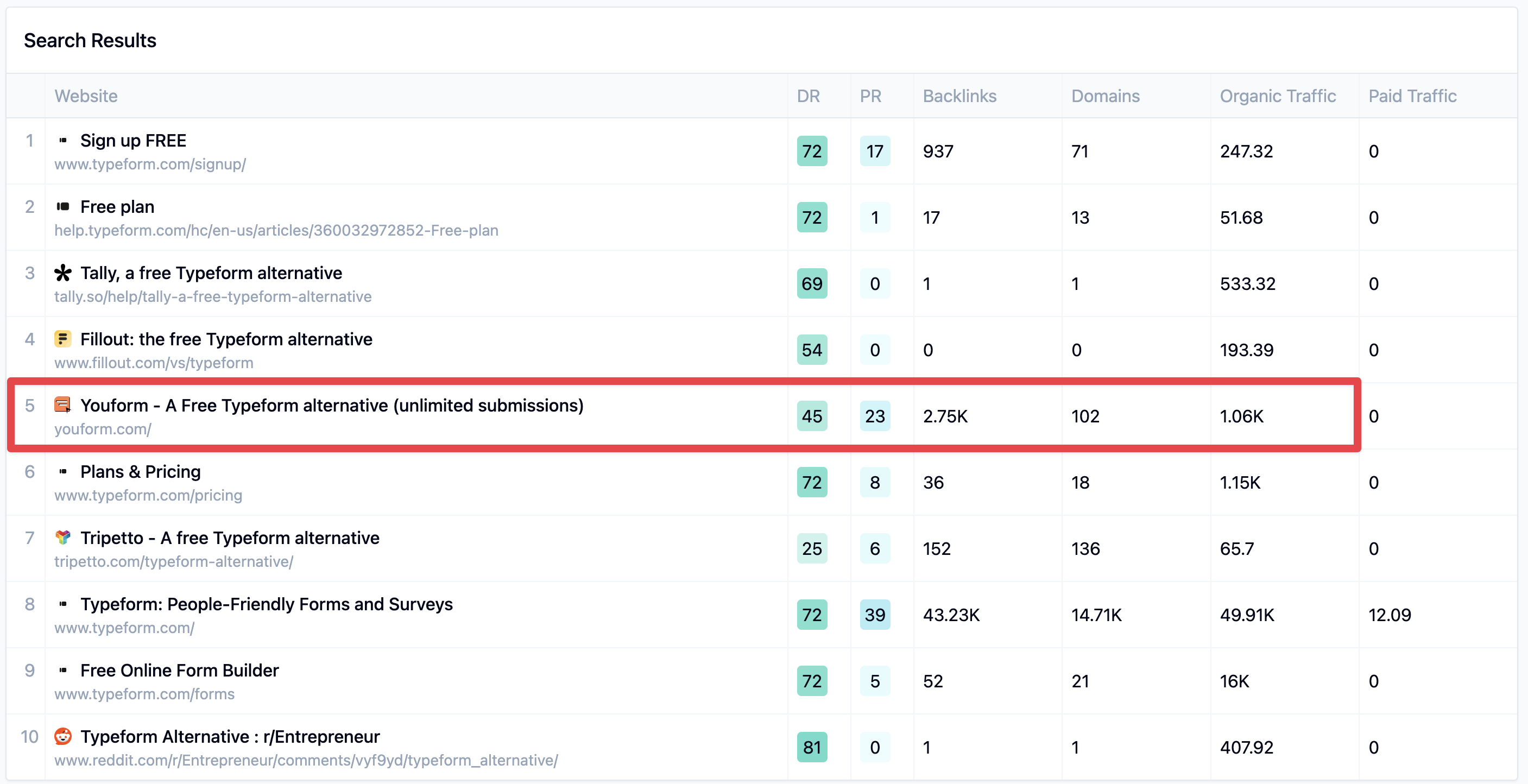
Task: Open the youform.com/ URL link
Action: point(103,429)
